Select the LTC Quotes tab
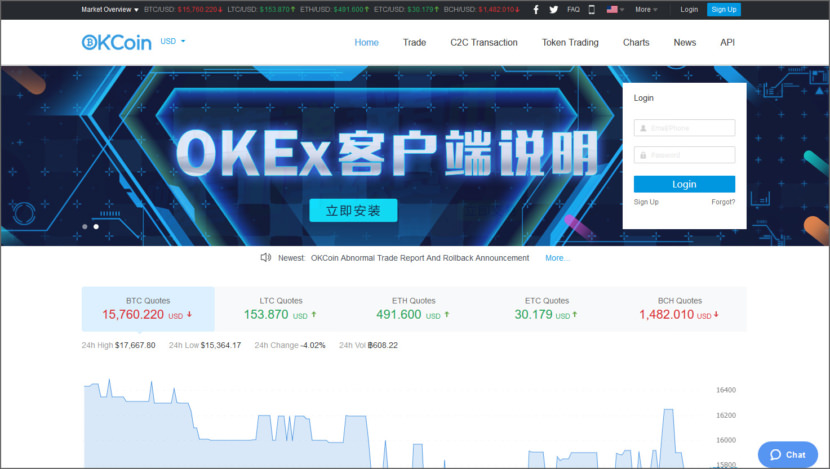This screenshot has width=830, height=469. click(x=281, y=309)
